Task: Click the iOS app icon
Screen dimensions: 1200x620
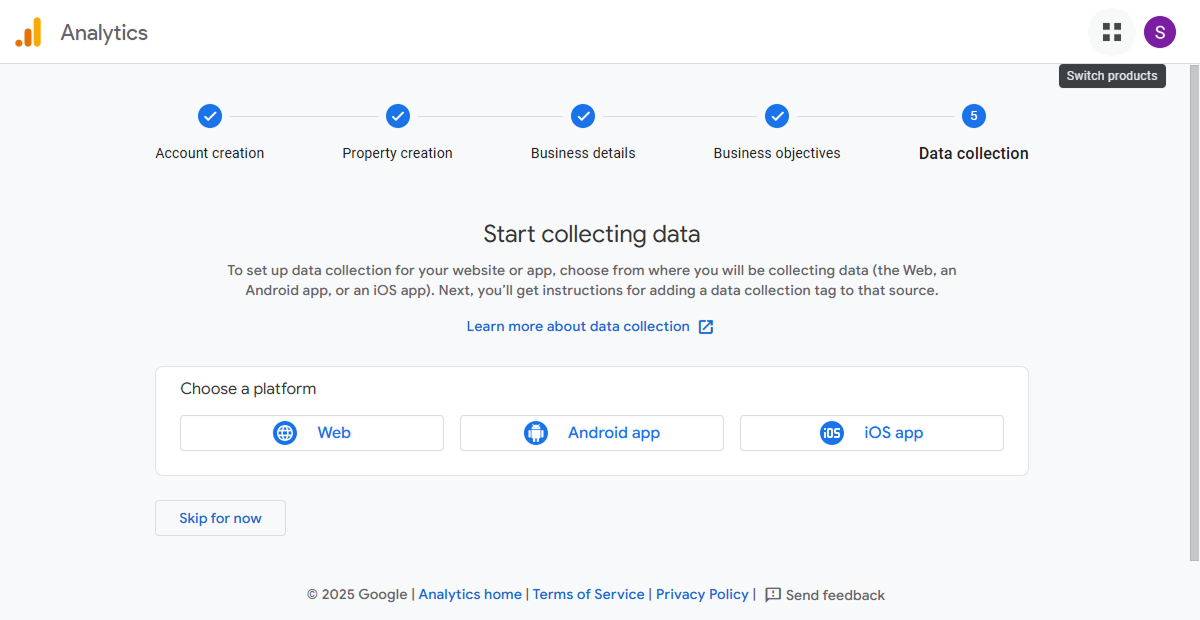Action: click(x=831, y=432)
